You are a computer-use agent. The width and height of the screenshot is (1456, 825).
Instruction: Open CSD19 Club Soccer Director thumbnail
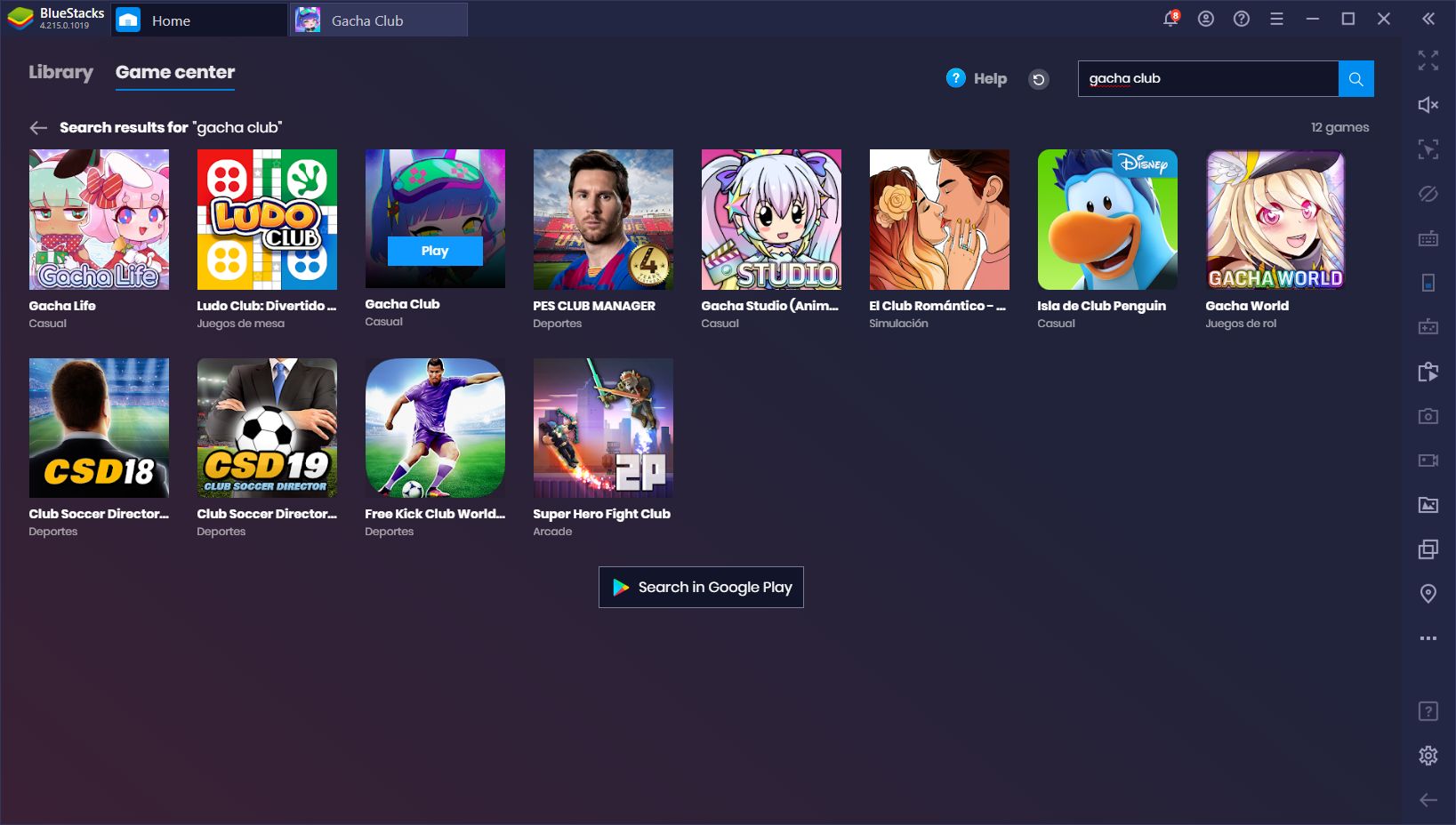(267, 428)
